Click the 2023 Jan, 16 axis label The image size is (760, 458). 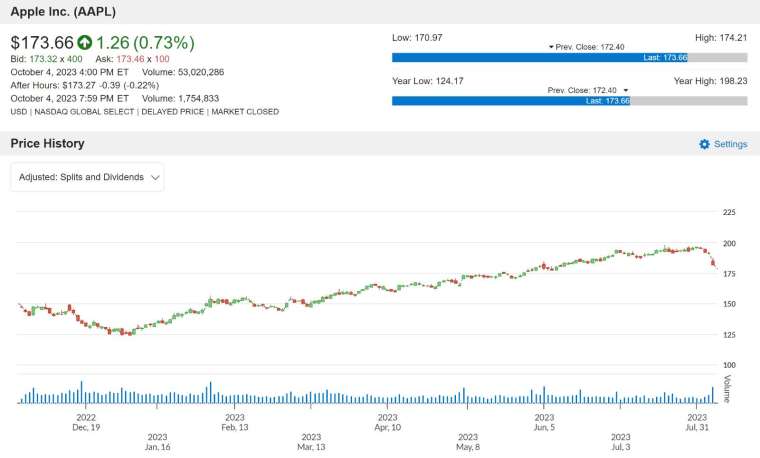(x=157, y=442)
